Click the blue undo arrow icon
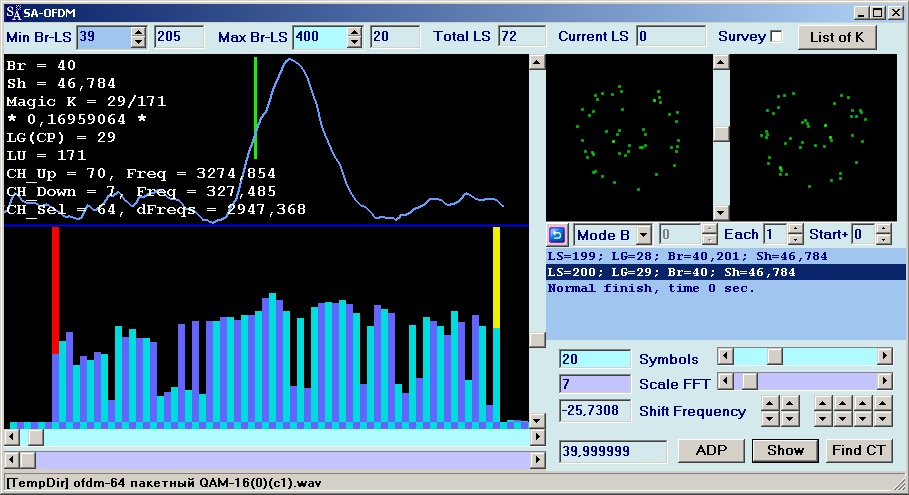 click(x=558, y=235)
